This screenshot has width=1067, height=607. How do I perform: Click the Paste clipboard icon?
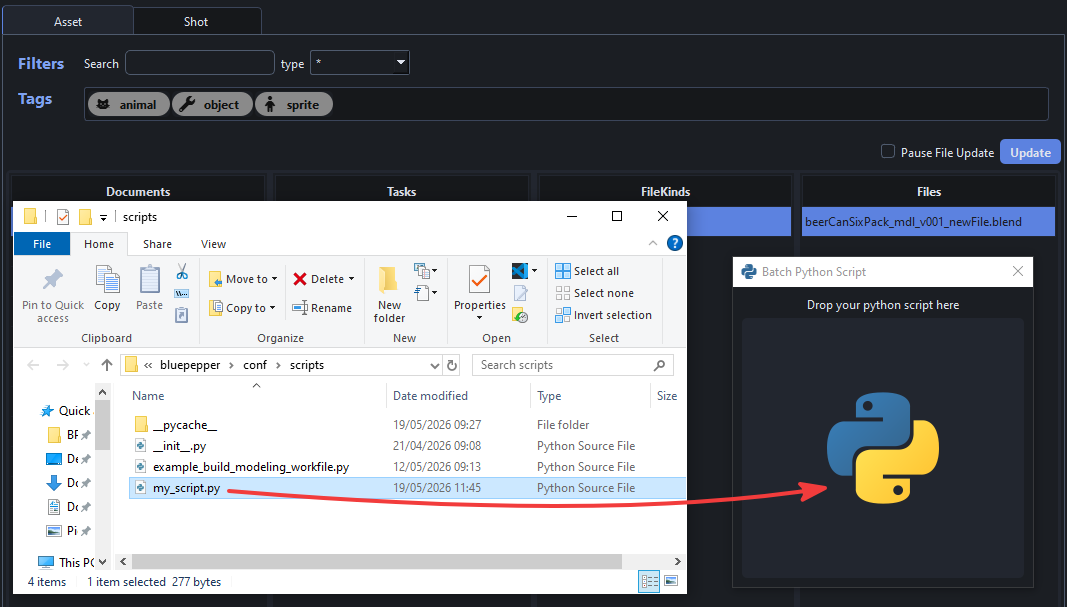pos(149,280)
